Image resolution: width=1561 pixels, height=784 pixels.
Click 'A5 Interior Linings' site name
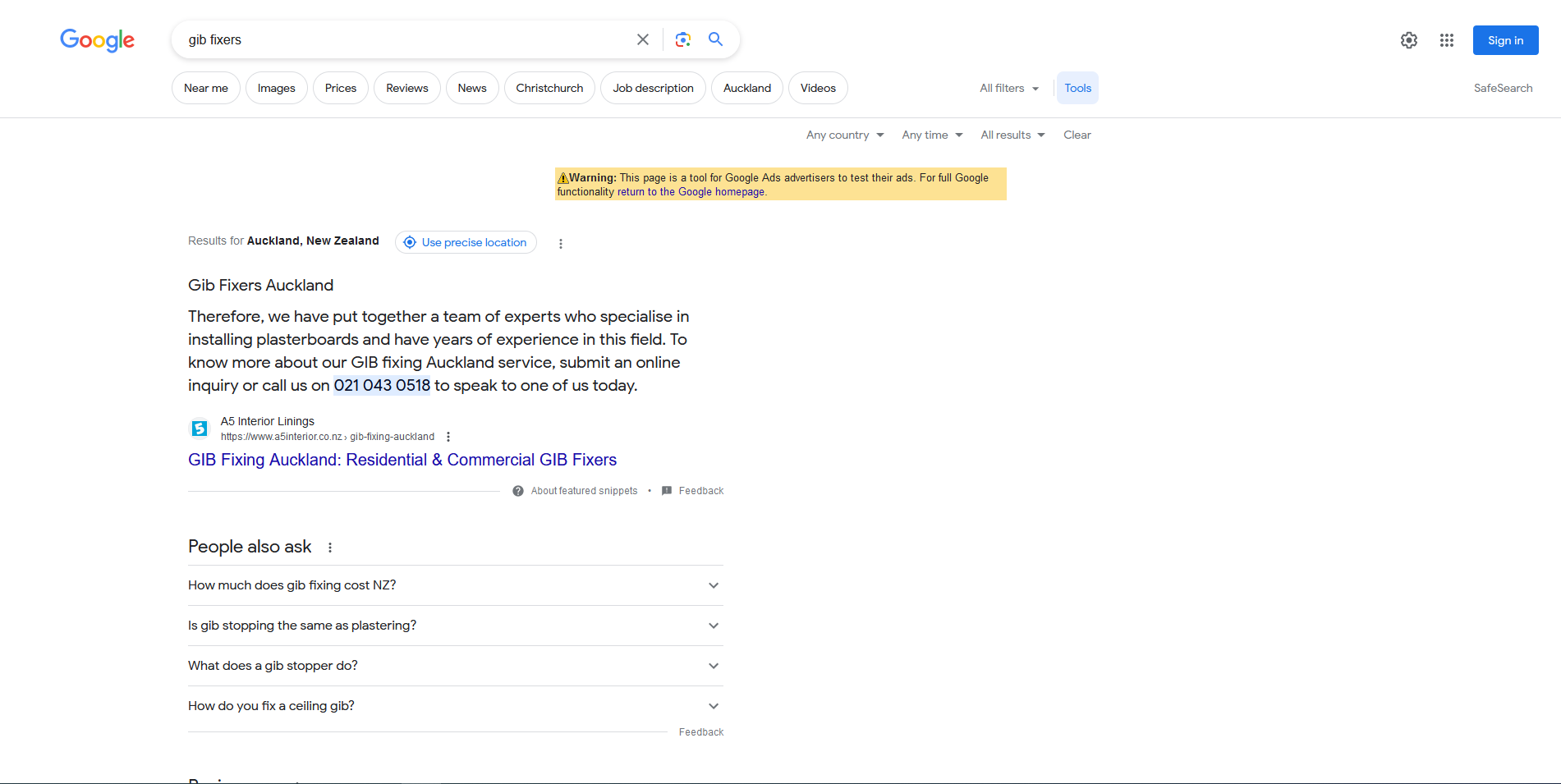click(268, 421)
